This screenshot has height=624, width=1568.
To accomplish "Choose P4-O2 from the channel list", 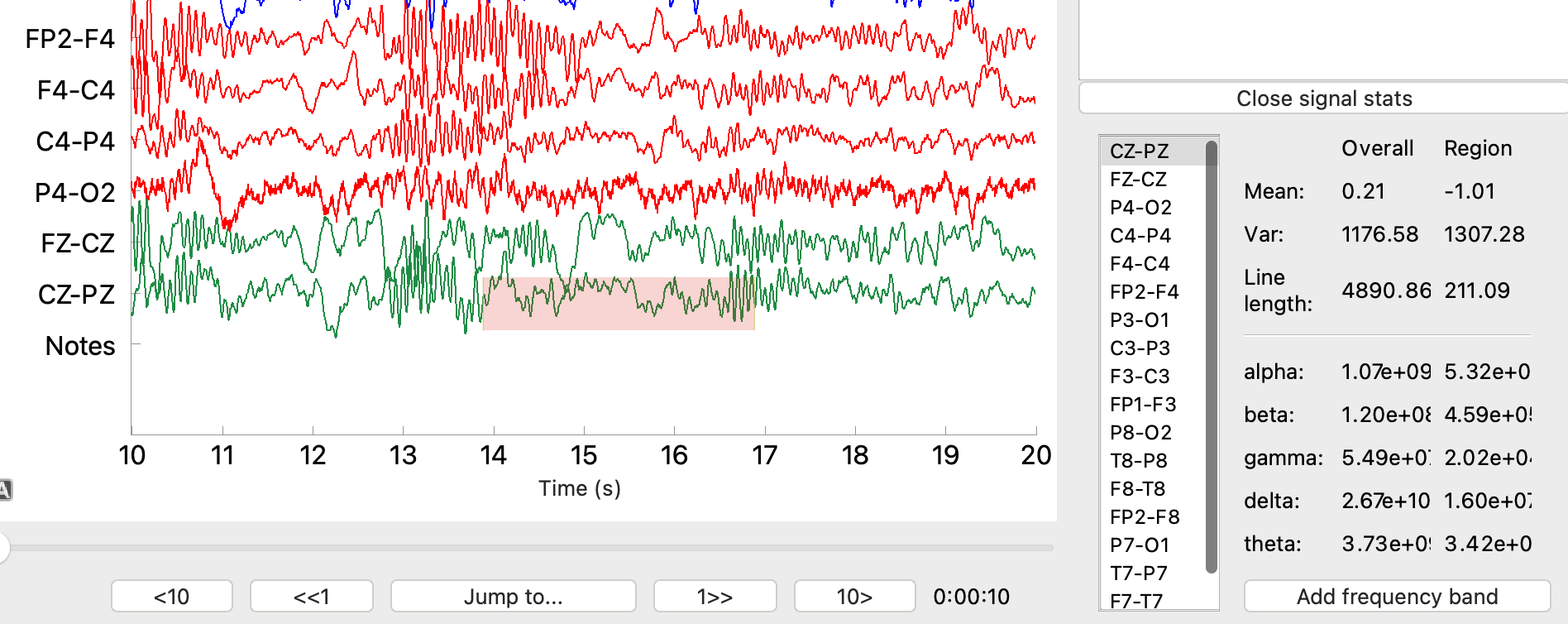I will (x=1140, y=208).
